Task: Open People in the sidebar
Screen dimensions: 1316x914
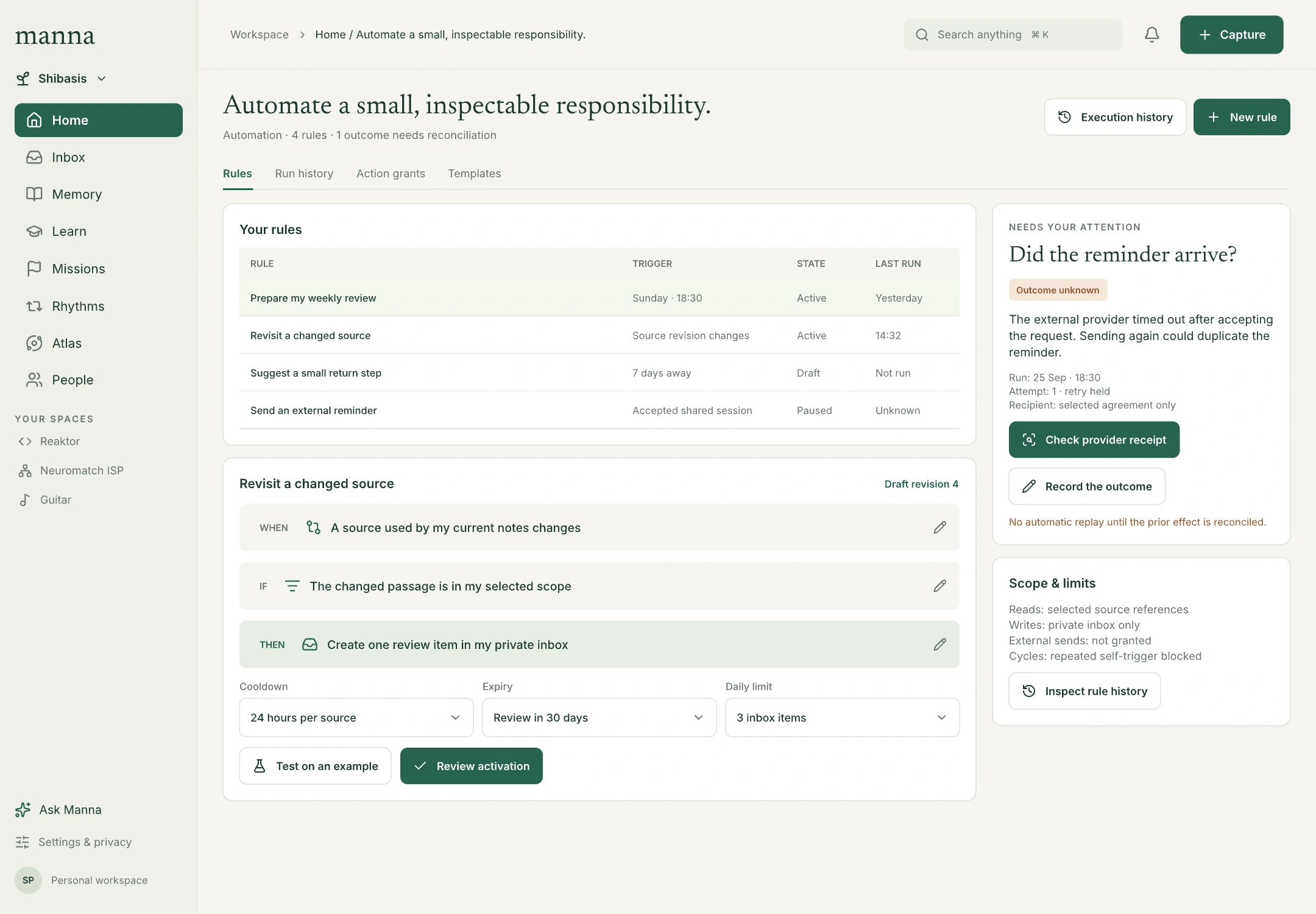Action: 99,380
